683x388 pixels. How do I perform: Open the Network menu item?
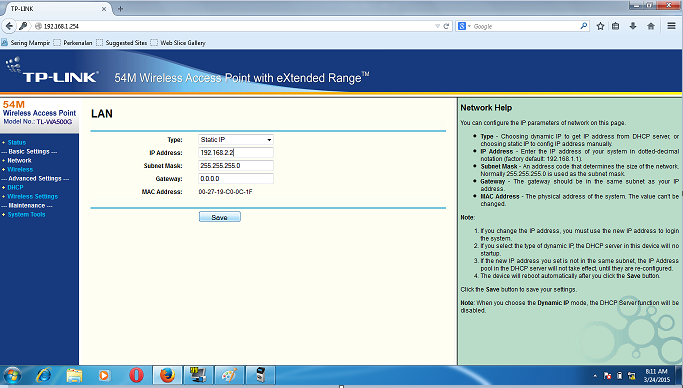click(19, 160)
